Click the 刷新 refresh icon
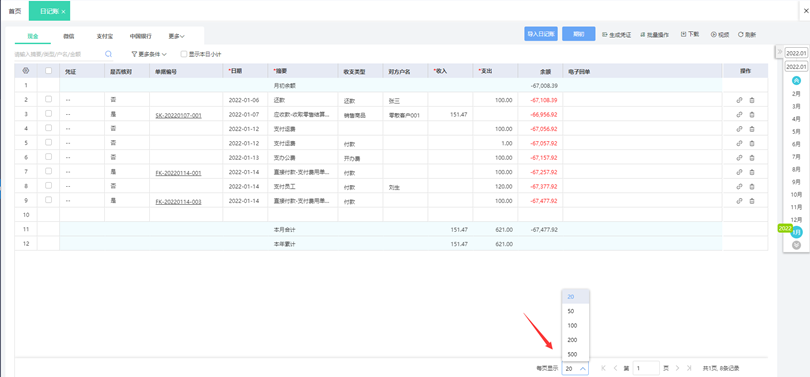This screenshot has height=377, width=810. (x=740, y=35)
